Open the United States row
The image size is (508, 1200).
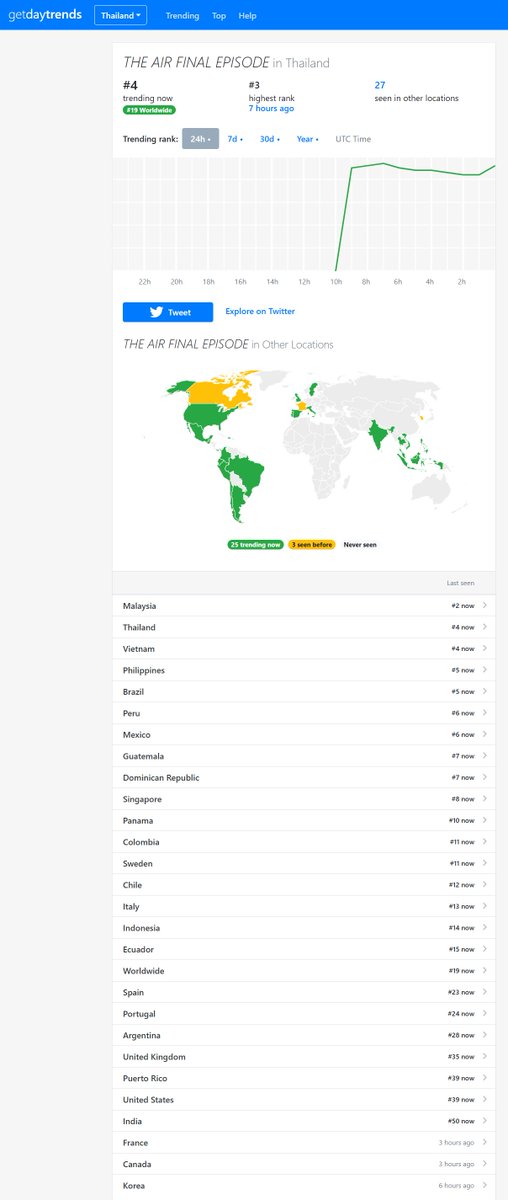click(x=304, y=1100)
